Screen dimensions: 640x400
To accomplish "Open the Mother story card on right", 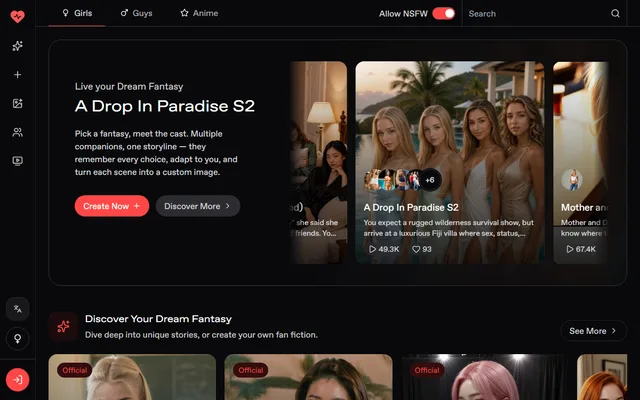I will [581, 162].
